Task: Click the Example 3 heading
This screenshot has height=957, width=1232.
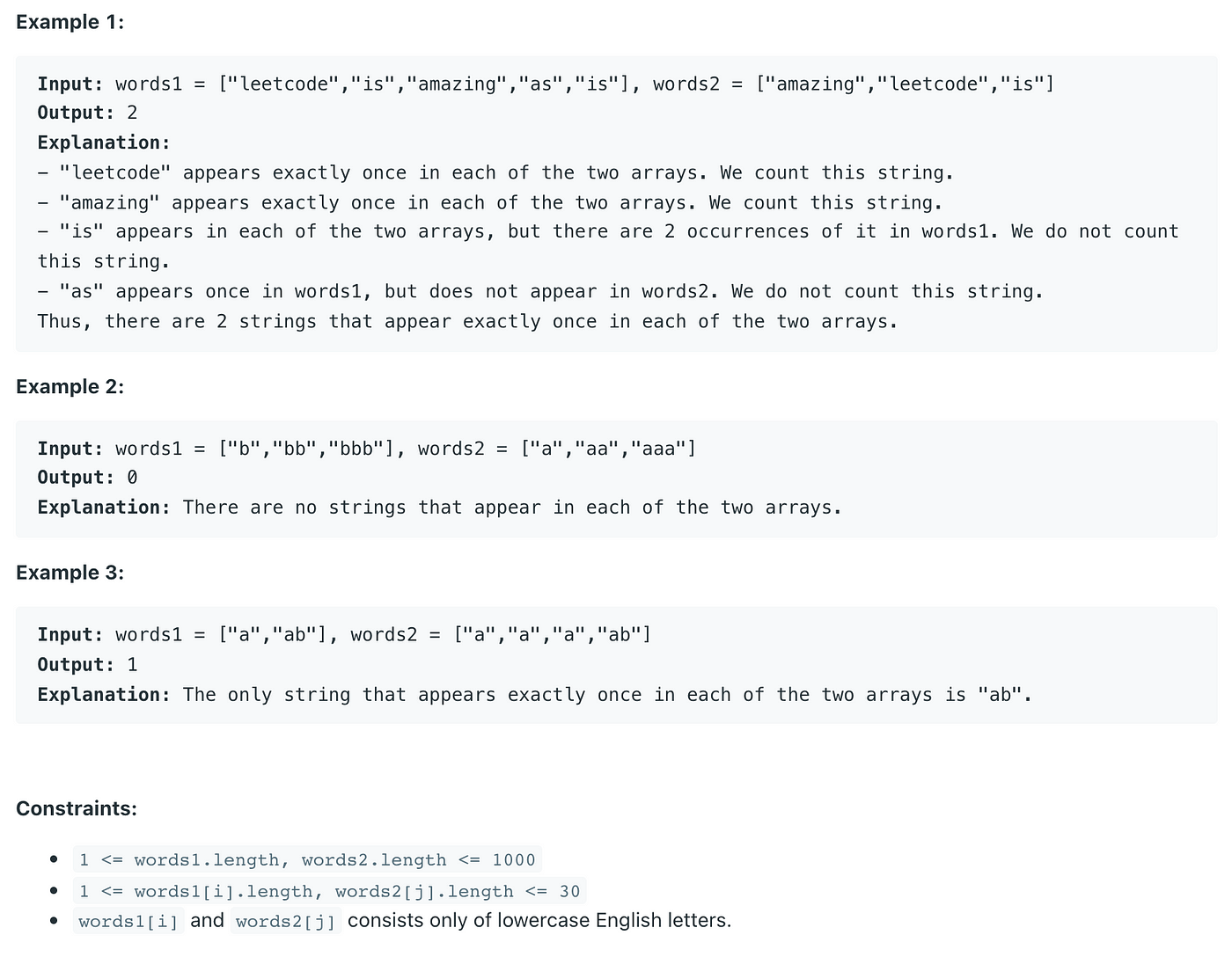Action: 70,573
